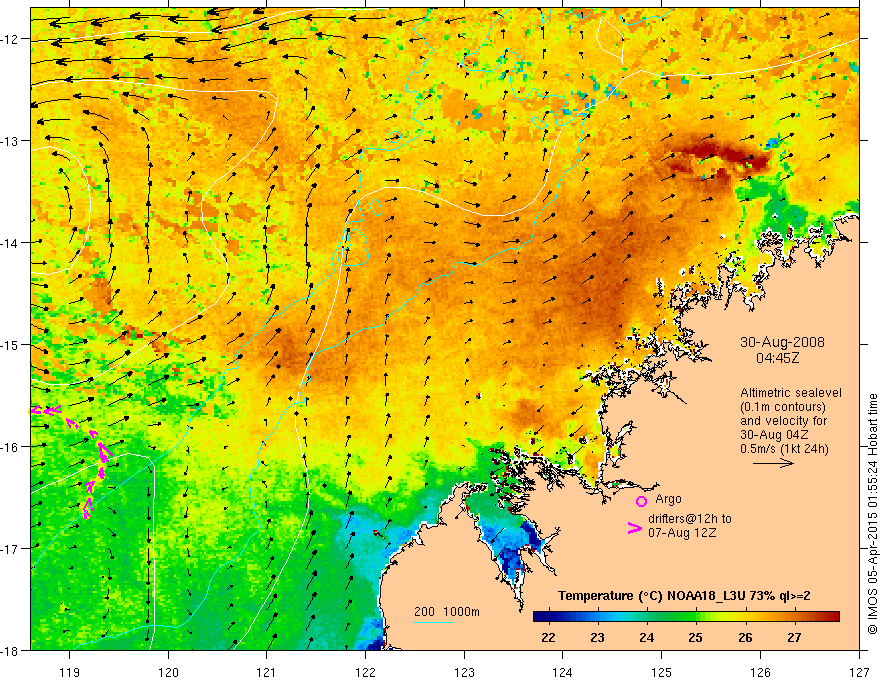Click the 'Altimetric sealevel' text line
The height and width of the screenshot is (680, 880).
[791, 393]
